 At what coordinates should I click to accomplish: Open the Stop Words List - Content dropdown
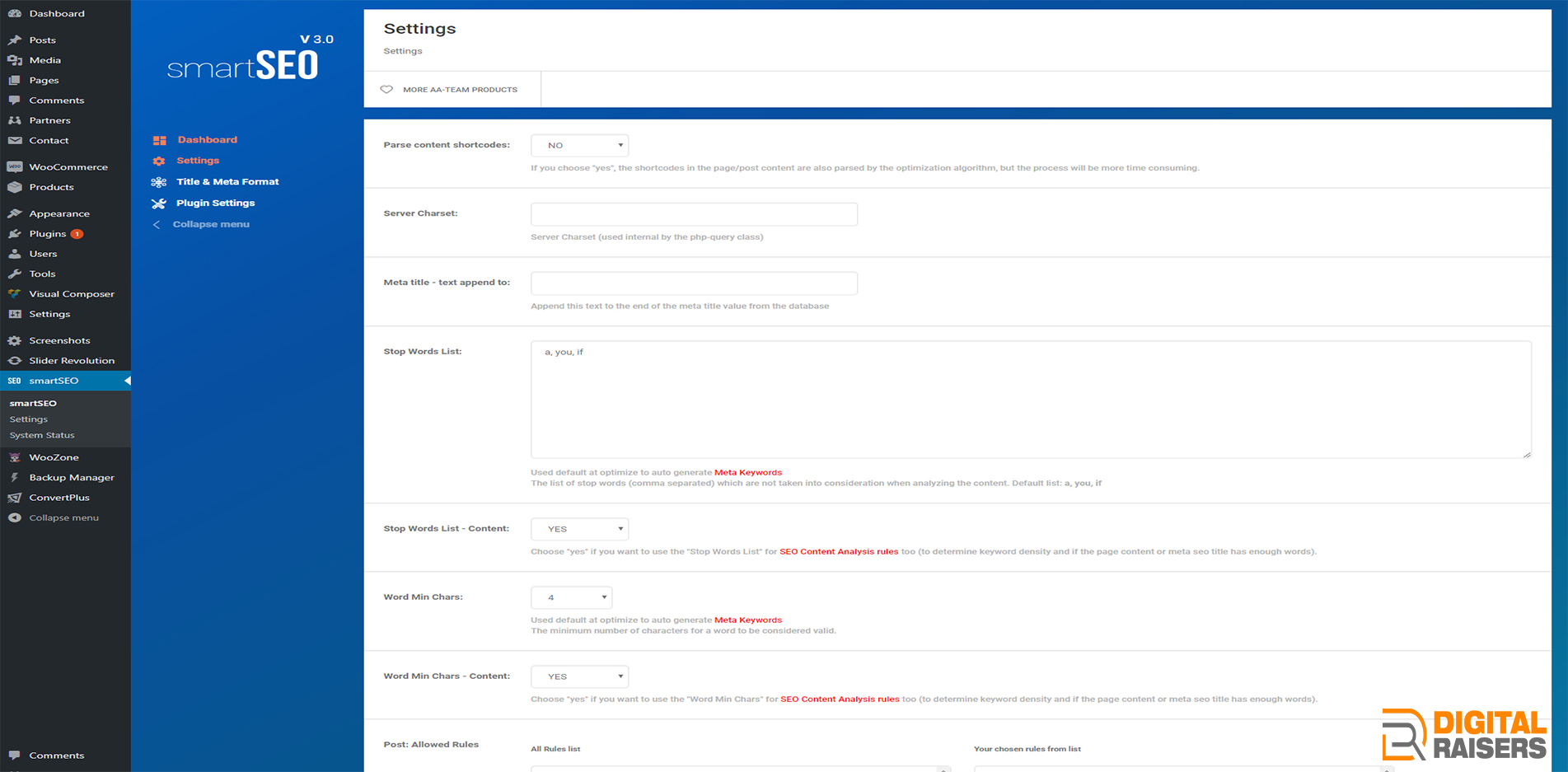pyautogui.click(x=579, y=529)
